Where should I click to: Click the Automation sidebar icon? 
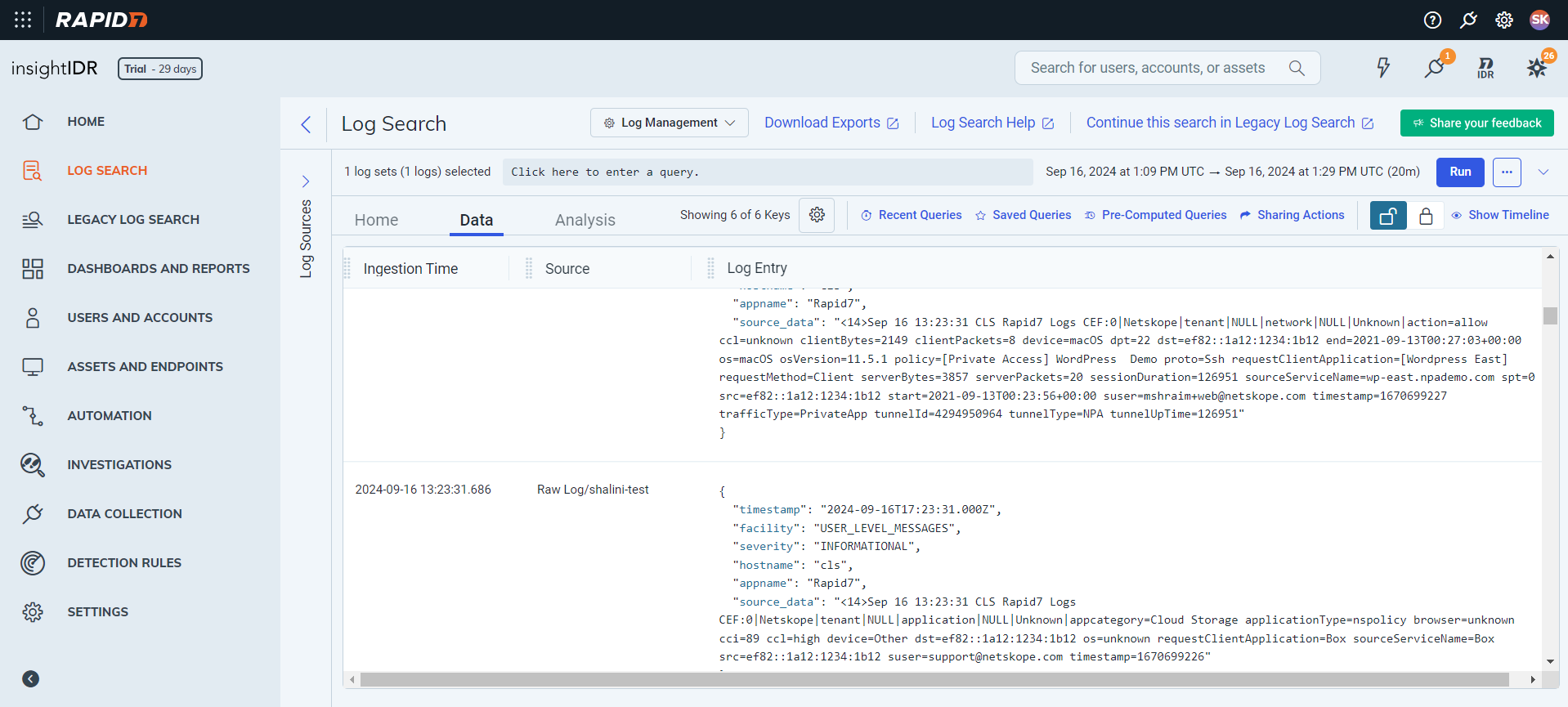click(33, 415)
